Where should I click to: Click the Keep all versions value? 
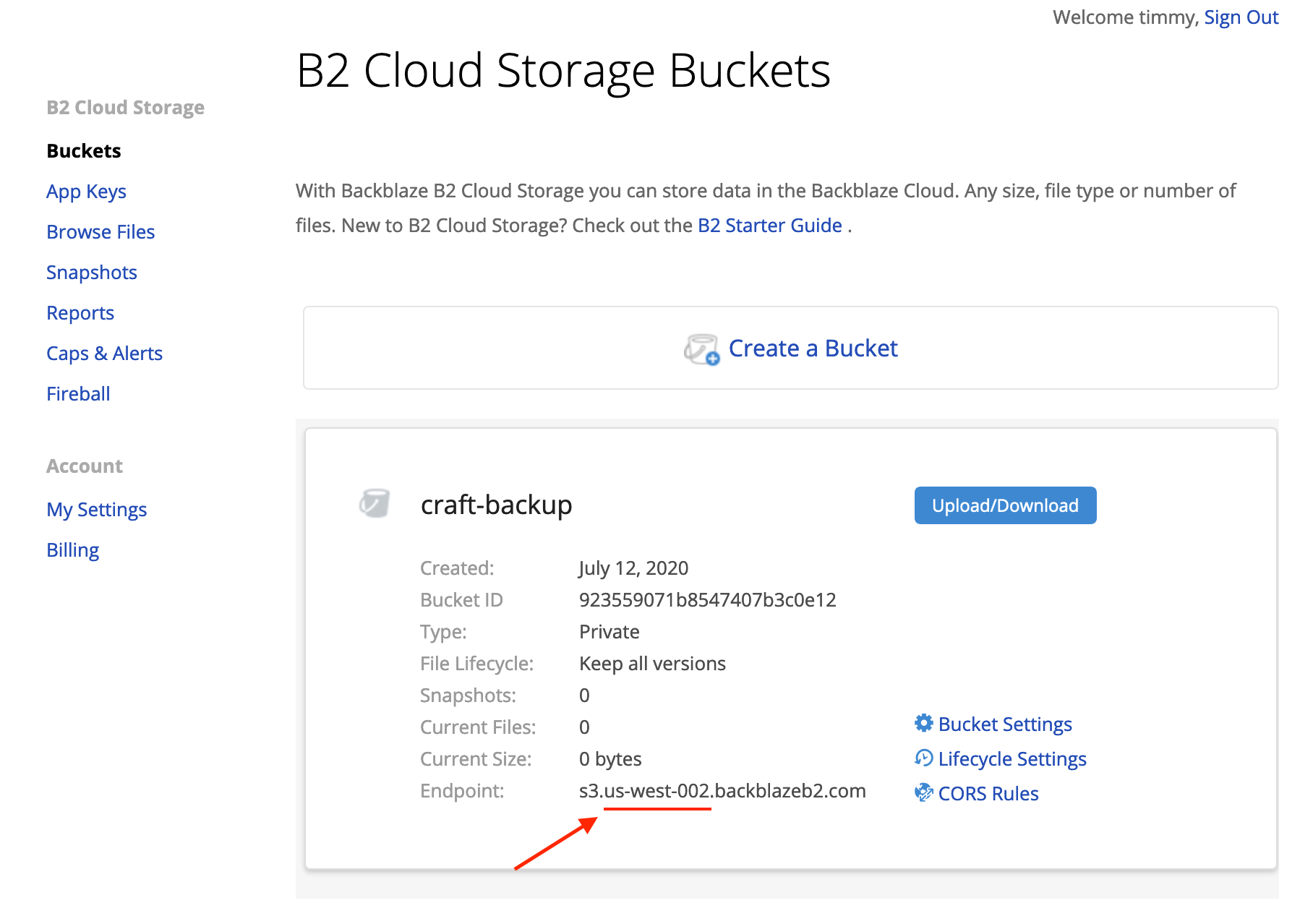pos(652,664)
